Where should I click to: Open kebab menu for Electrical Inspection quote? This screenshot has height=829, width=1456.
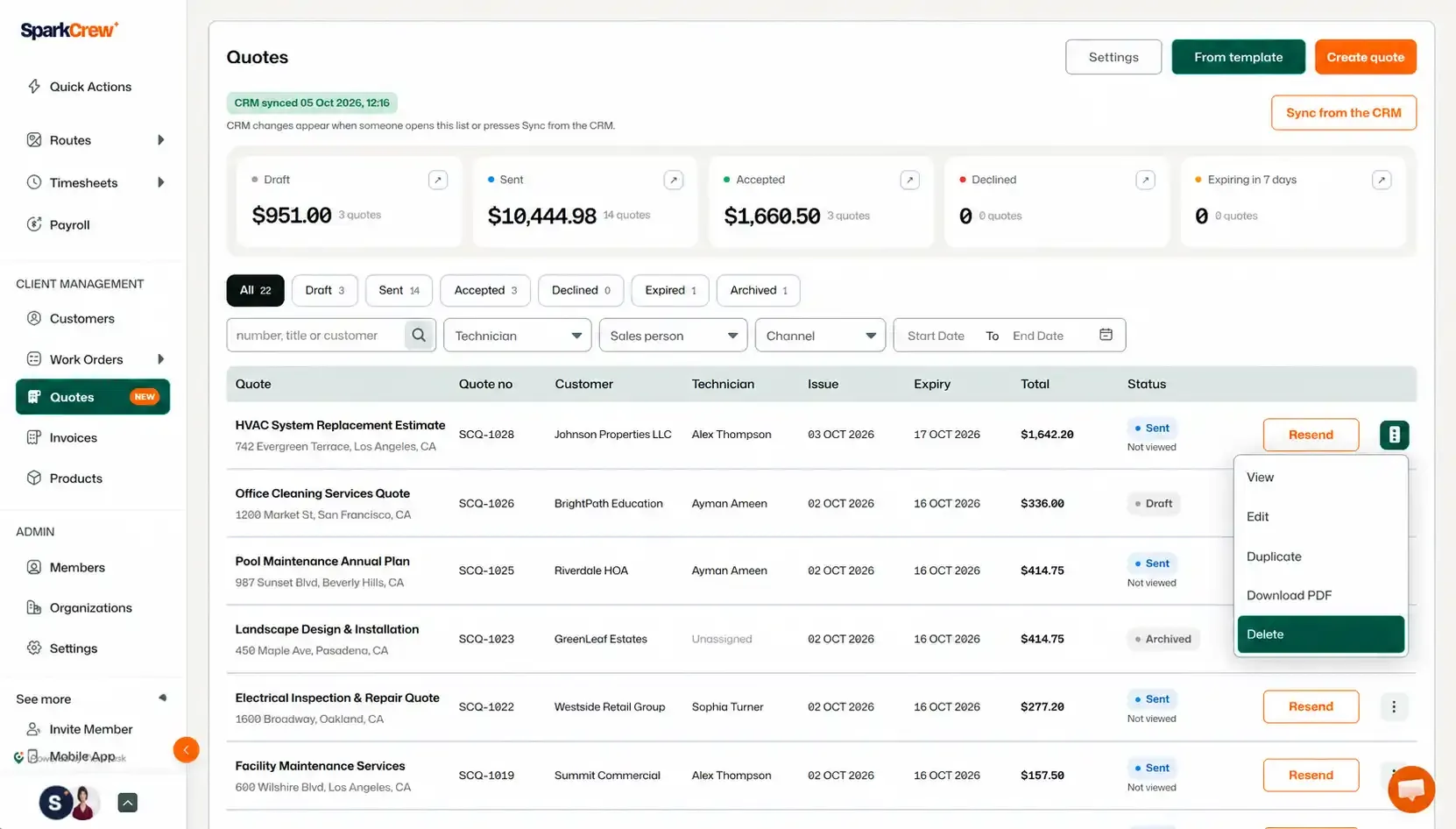(1394, 706)
